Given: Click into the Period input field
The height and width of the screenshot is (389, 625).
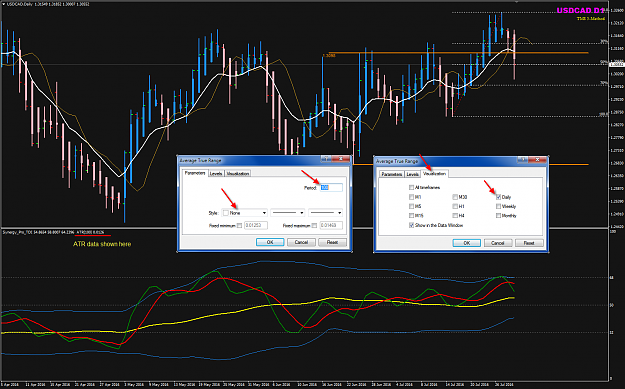Looking at the screenshot, I should 331,187.
